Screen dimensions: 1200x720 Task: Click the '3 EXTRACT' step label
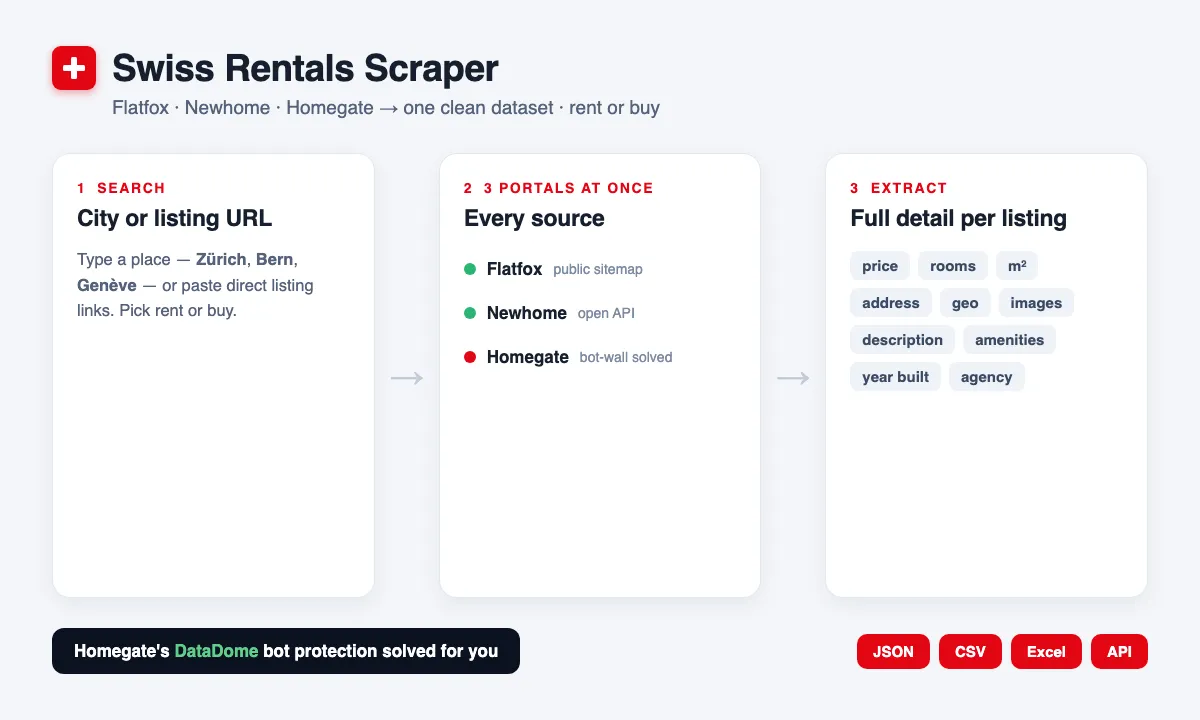click(x=898, y=188)
